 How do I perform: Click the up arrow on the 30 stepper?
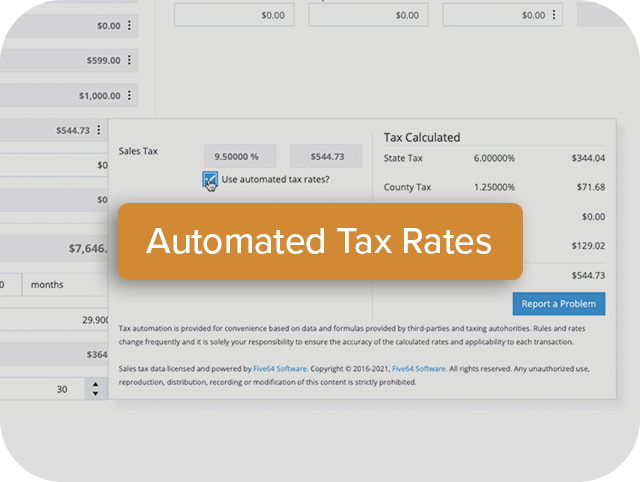(x=96, y=383)
